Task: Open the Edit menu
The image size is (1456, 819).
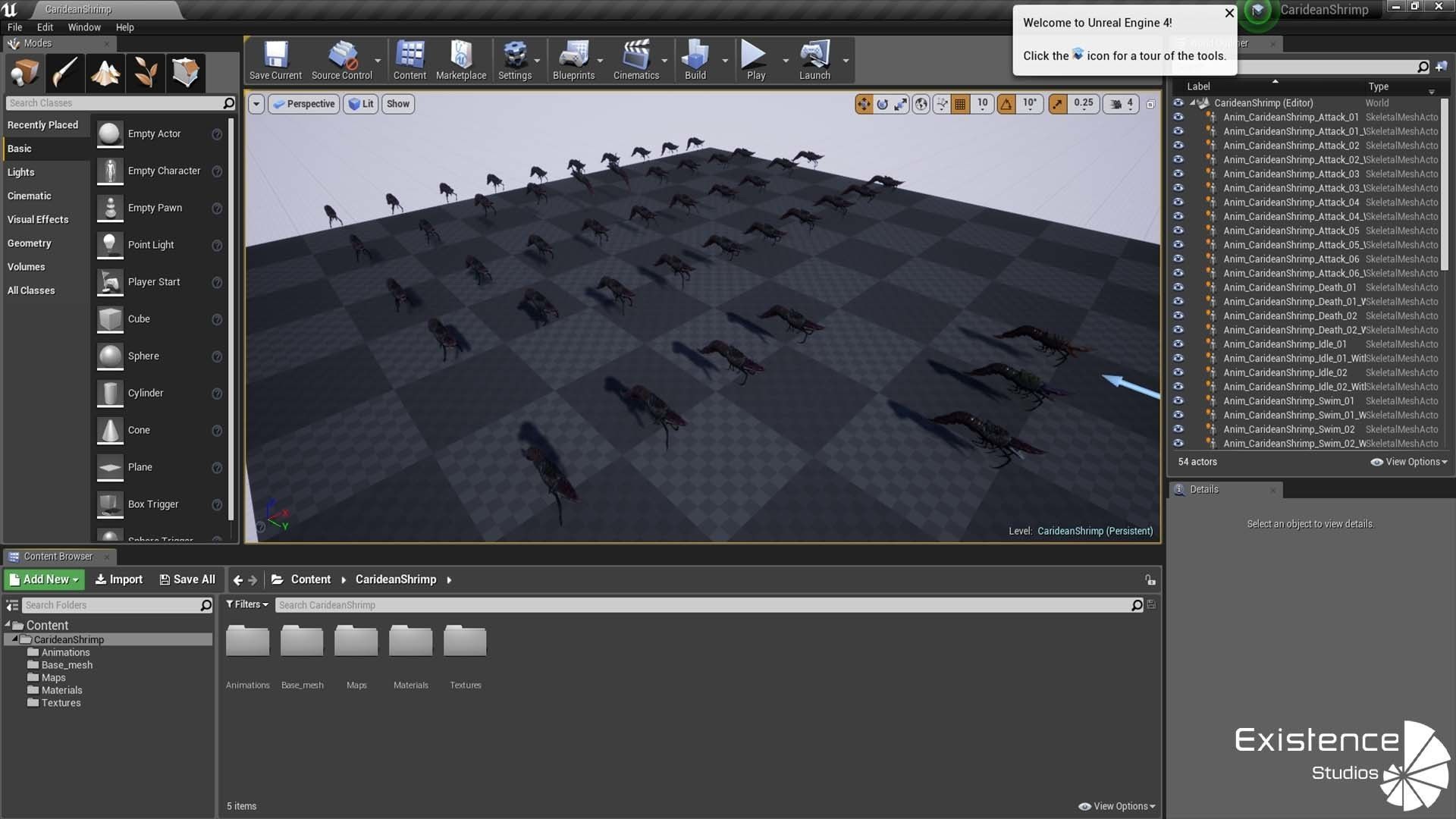Action: 45,27
